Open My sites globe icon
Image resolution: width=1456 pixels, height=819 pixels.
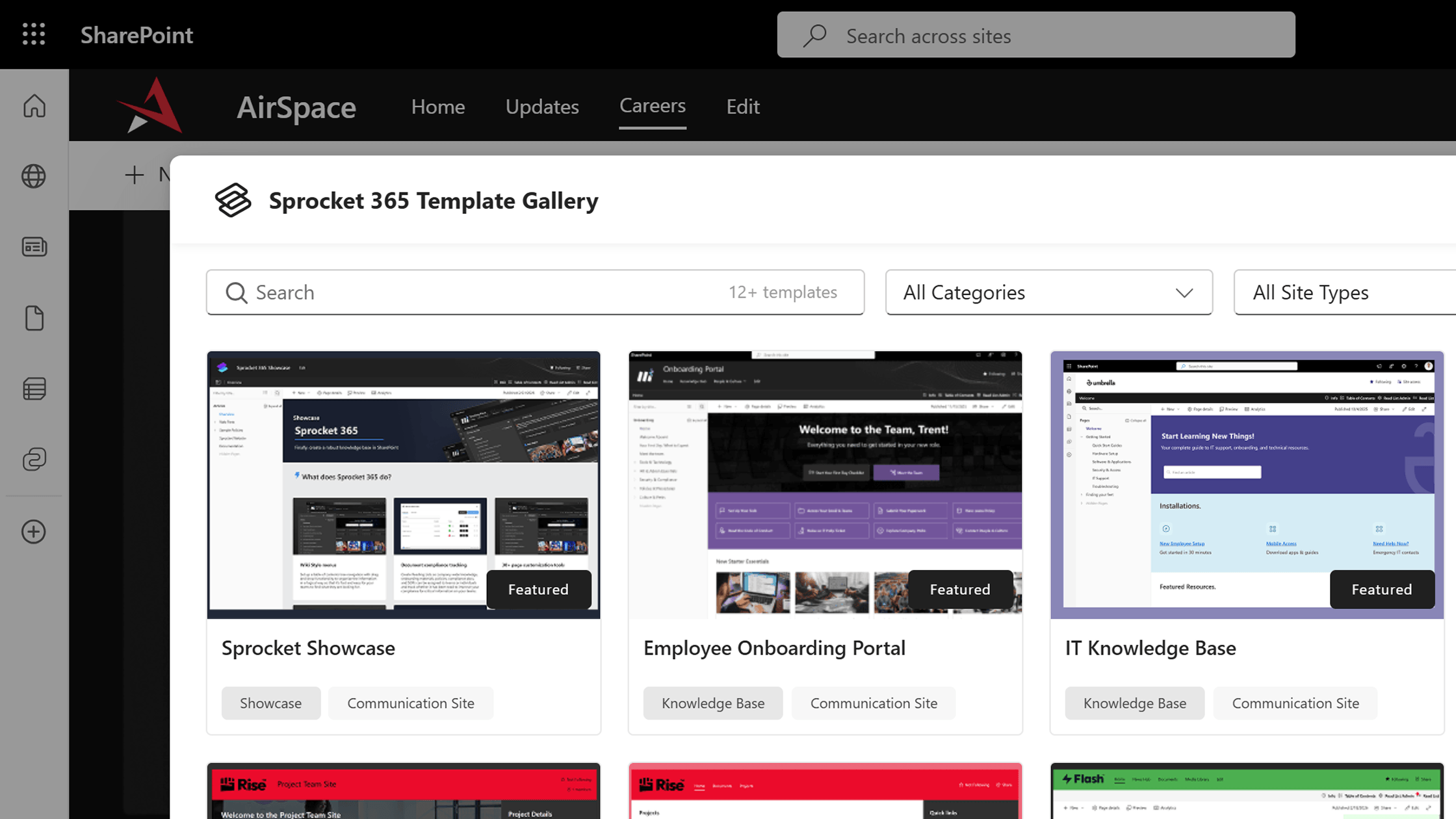[x=34, y=176]
